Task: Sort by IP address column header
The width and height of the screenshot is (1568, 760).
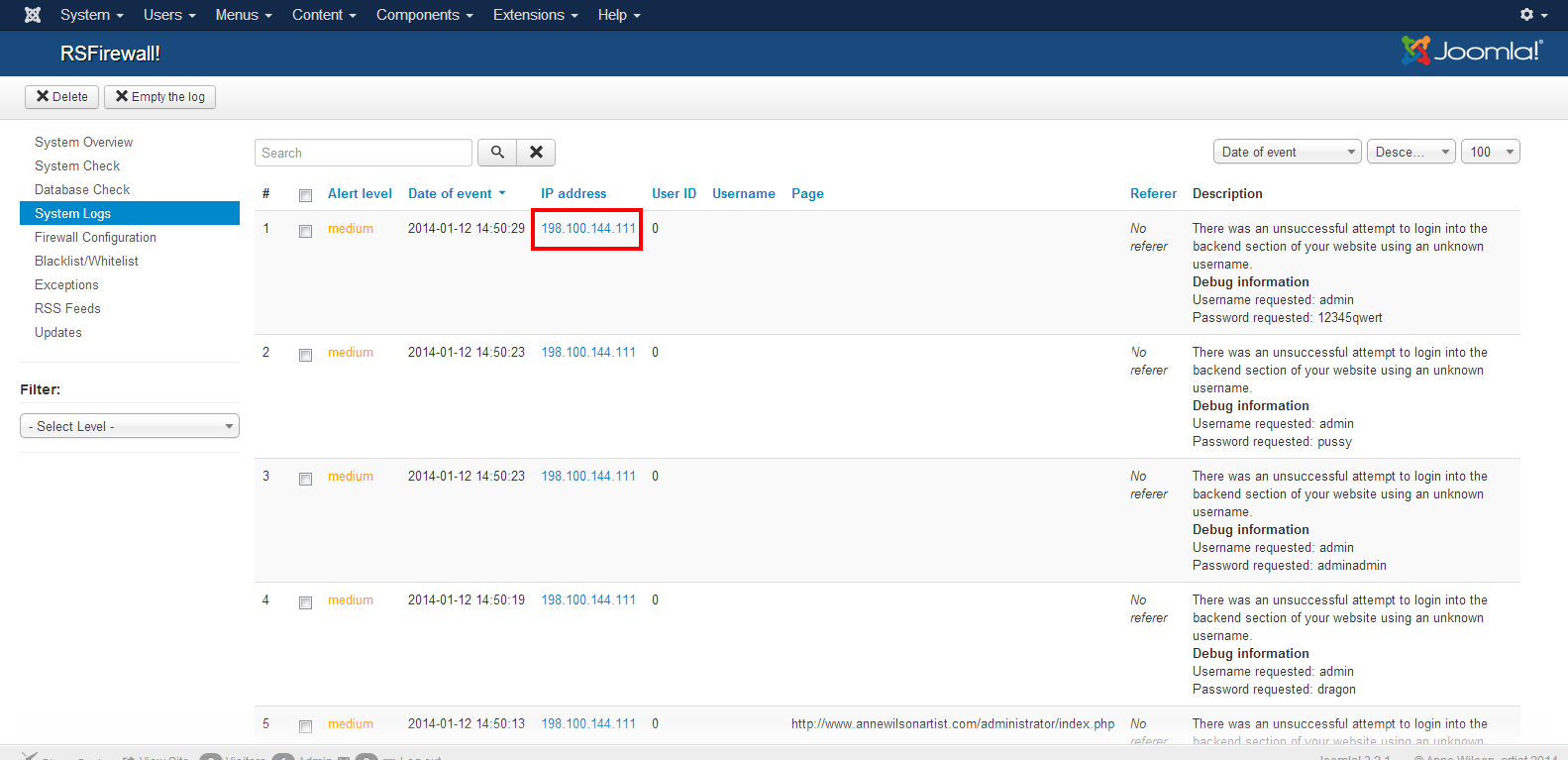Action: point(574,193)
